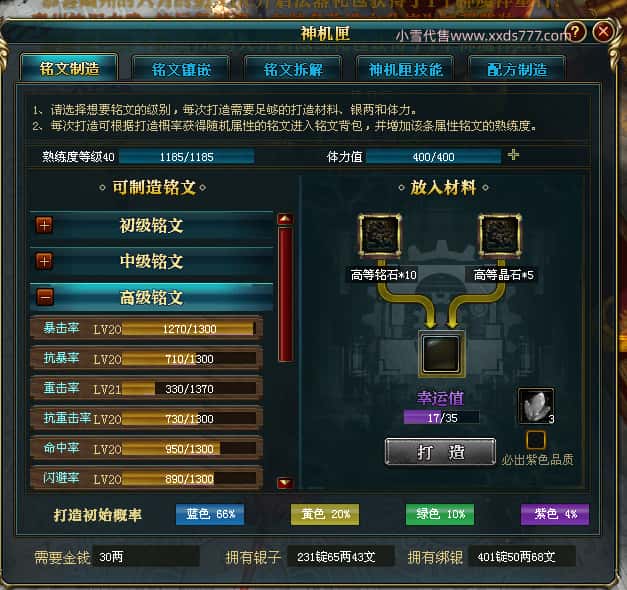Click the lucky crystal item icon
This screenshot has width=627, height=590.
point(536,406)
